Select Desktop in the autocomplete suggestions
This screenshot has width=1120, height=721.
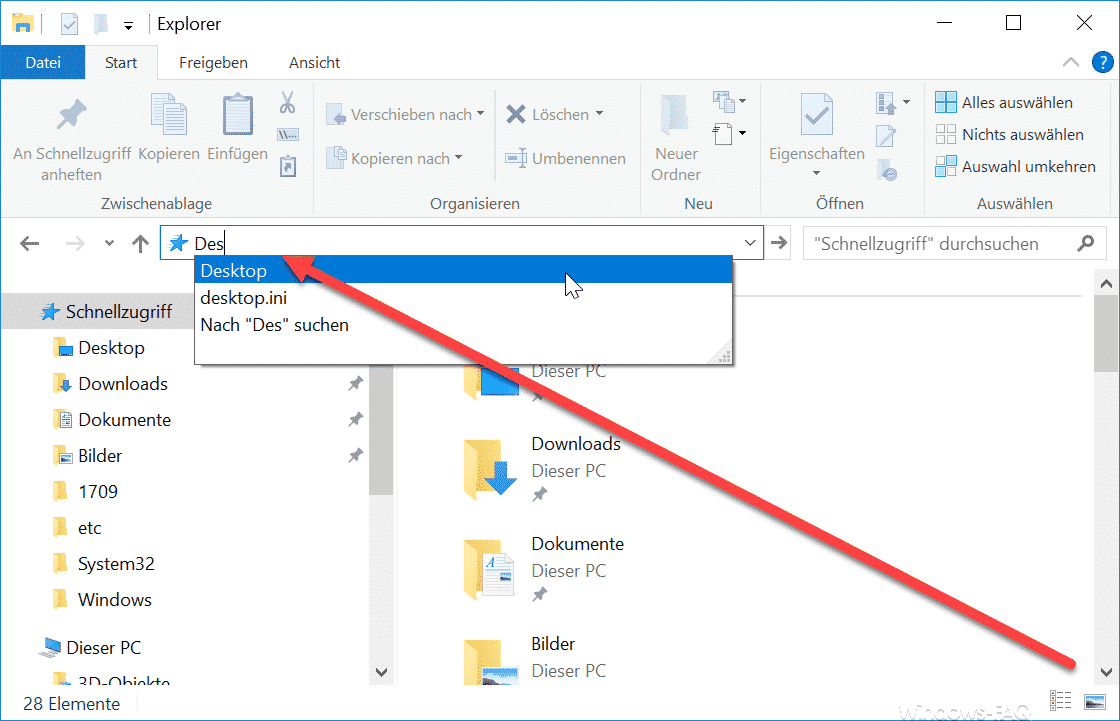click(234, 271)
